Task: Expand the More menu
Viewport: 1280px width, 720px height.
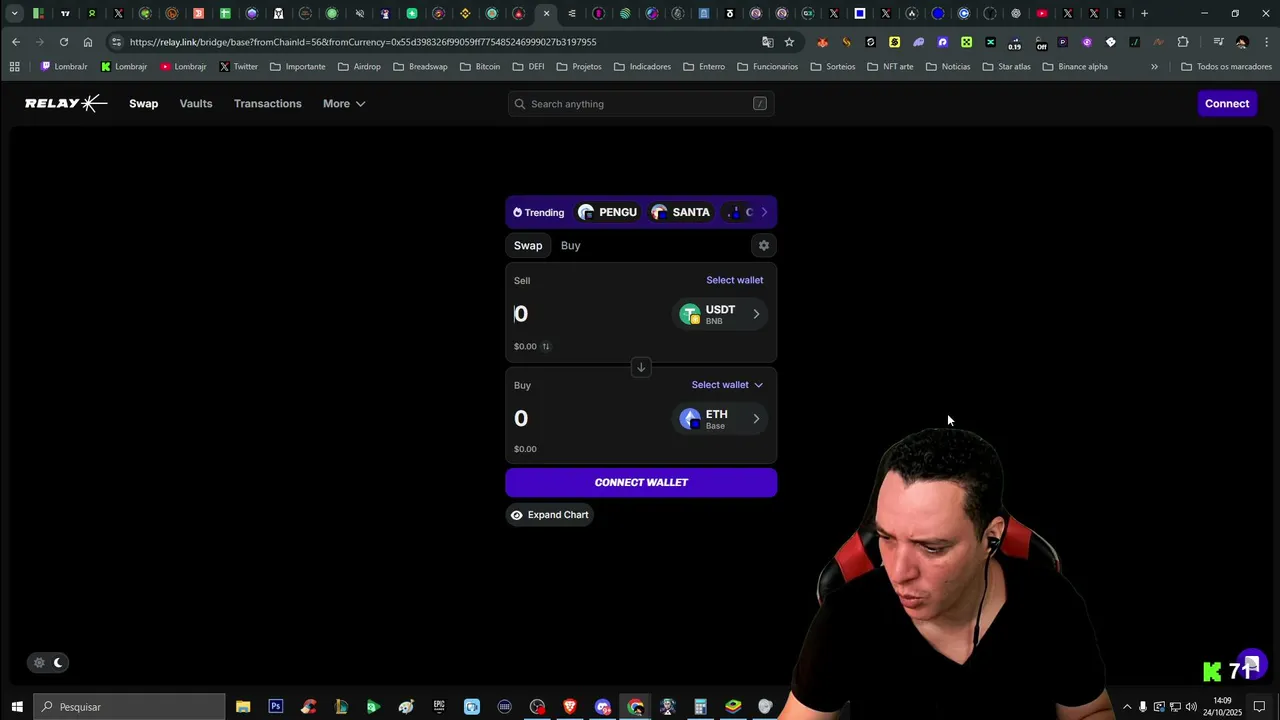Action: [344, 104]
